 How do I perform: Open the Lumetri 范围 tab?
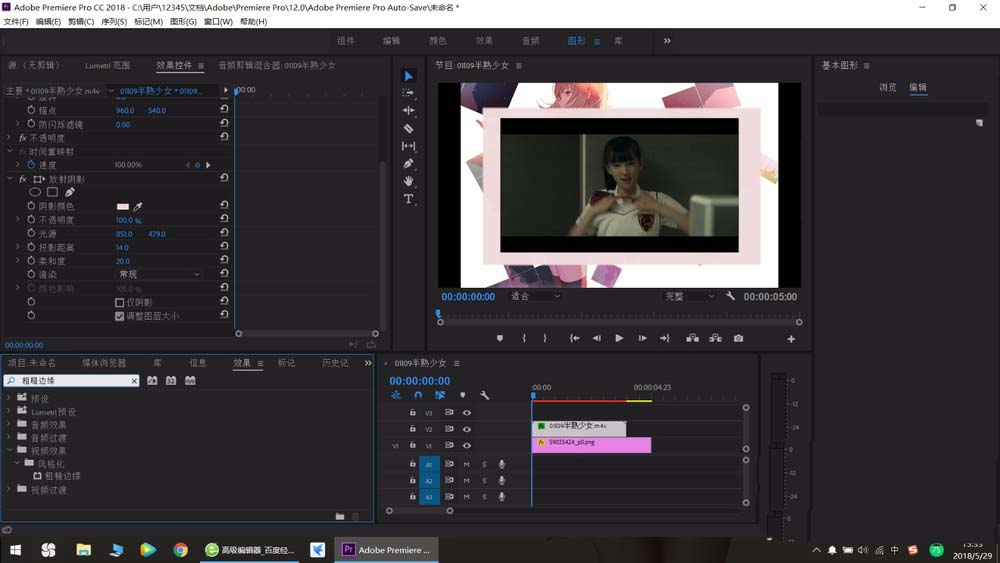[x=107, y=65]
